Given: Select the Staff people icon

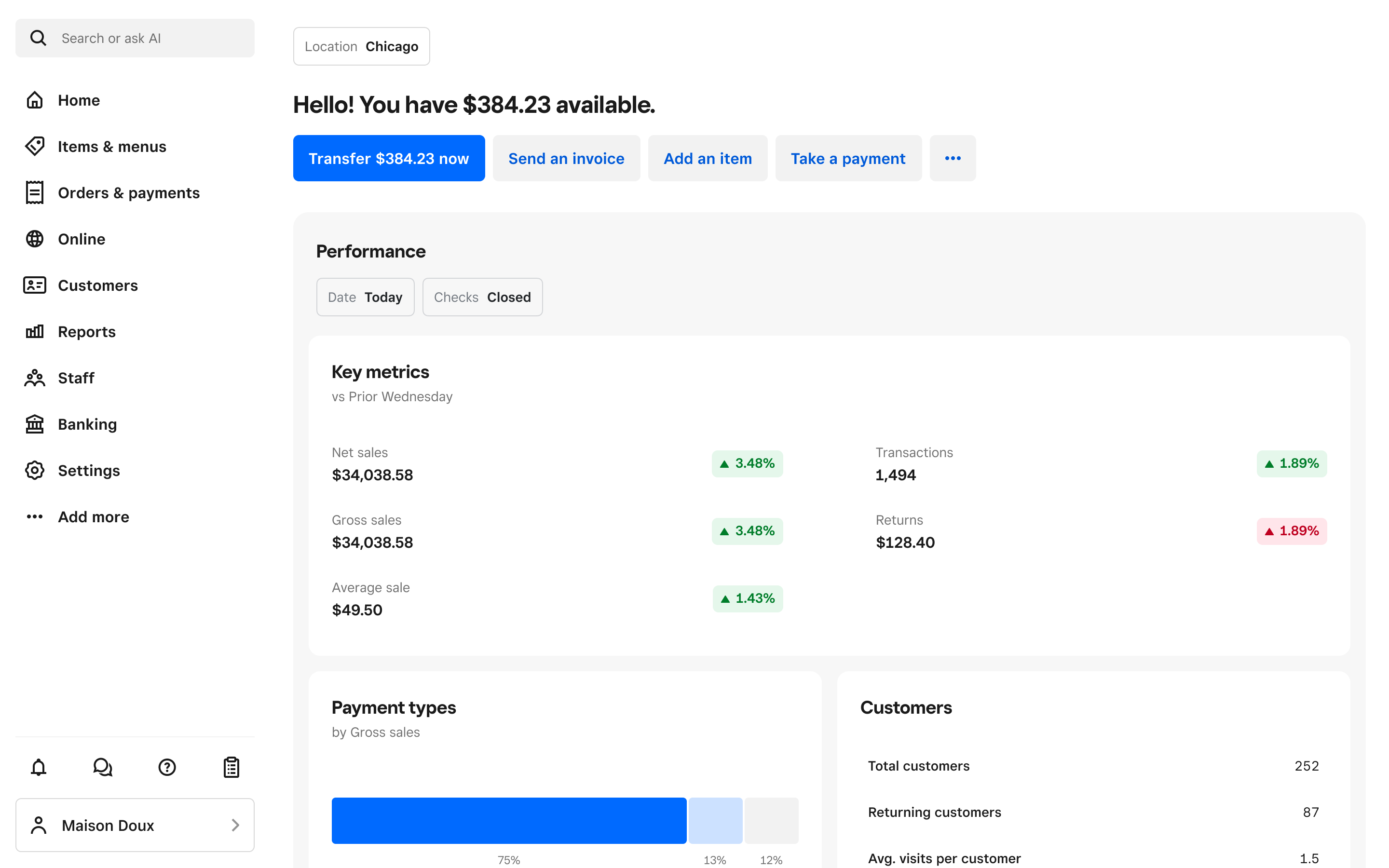Looking at the screenshot, I should click(34, 378).
